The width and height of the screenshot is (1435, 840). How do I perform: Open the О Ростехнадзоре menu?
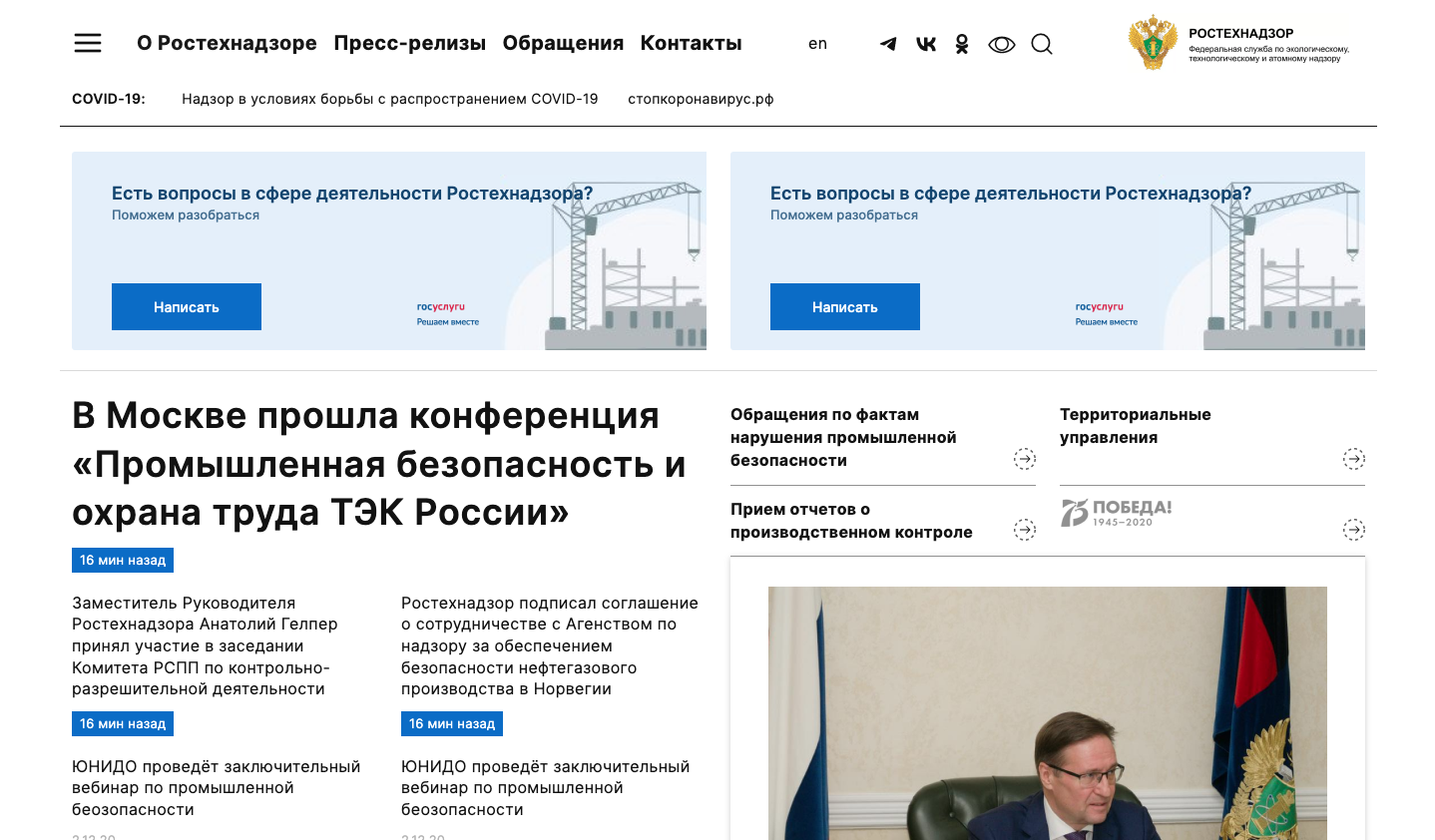(x=227, y=43)
